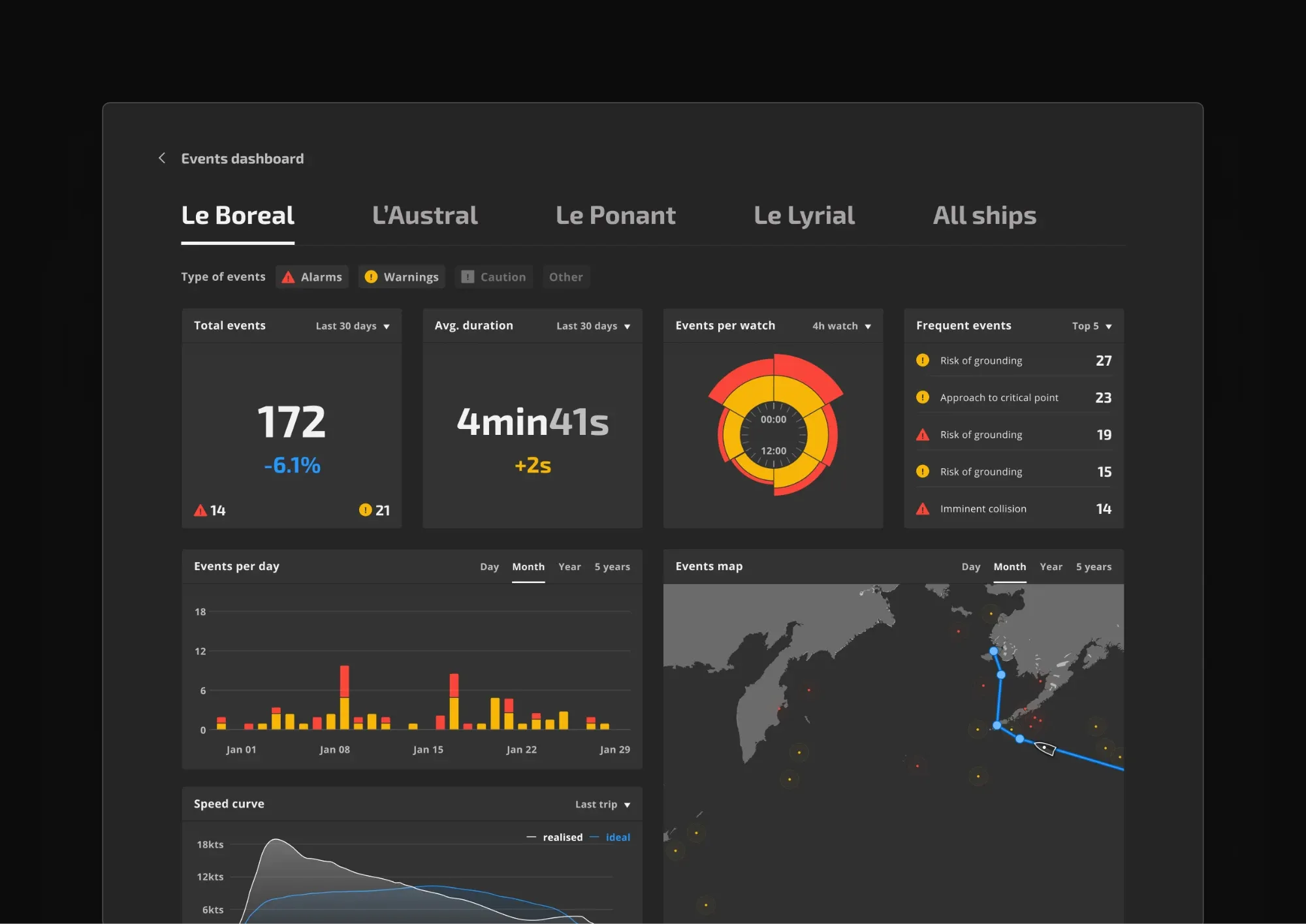Image resolution: width=1306 pixels, height=924 pixels.
Task: Click the warning icon beside Approach to critical point
Action: [923, 397]
